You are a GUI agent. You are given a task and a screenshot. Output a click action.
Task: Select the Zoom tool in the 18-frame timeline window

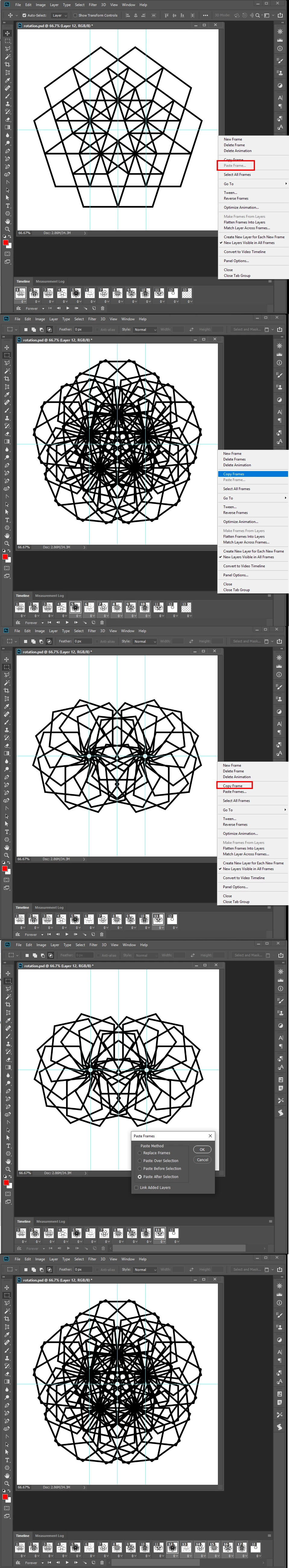point(7,1483)
